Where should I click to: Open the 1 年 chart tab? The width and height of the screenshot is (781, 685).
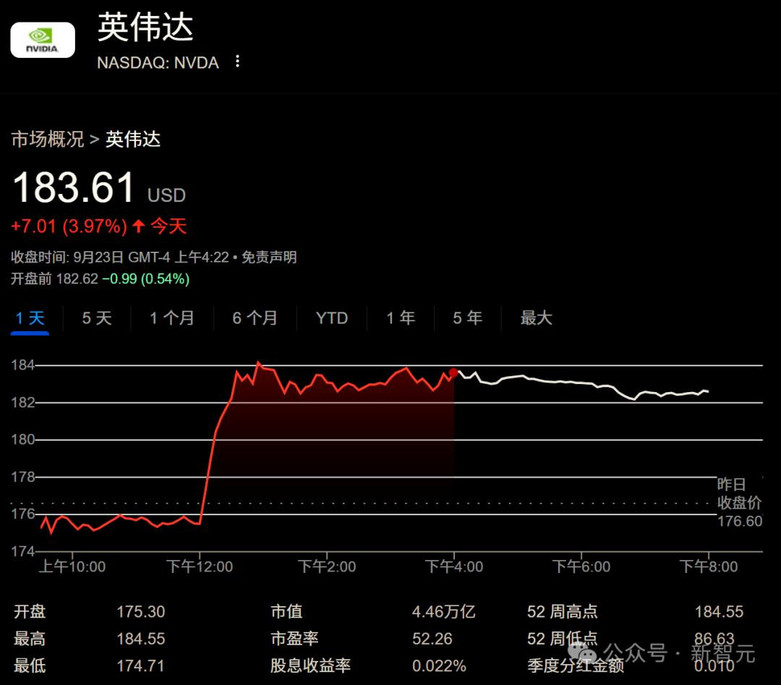[401, 318]
